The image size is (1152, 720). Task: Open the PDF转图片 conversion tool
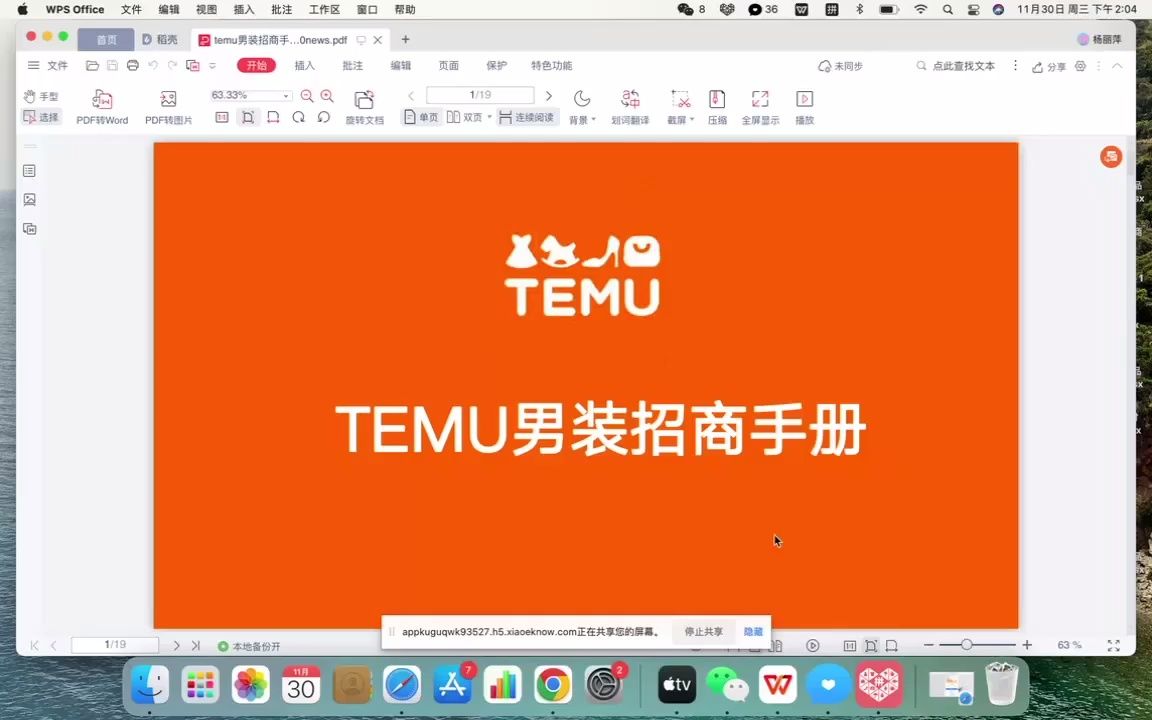(x=168, y=107)
